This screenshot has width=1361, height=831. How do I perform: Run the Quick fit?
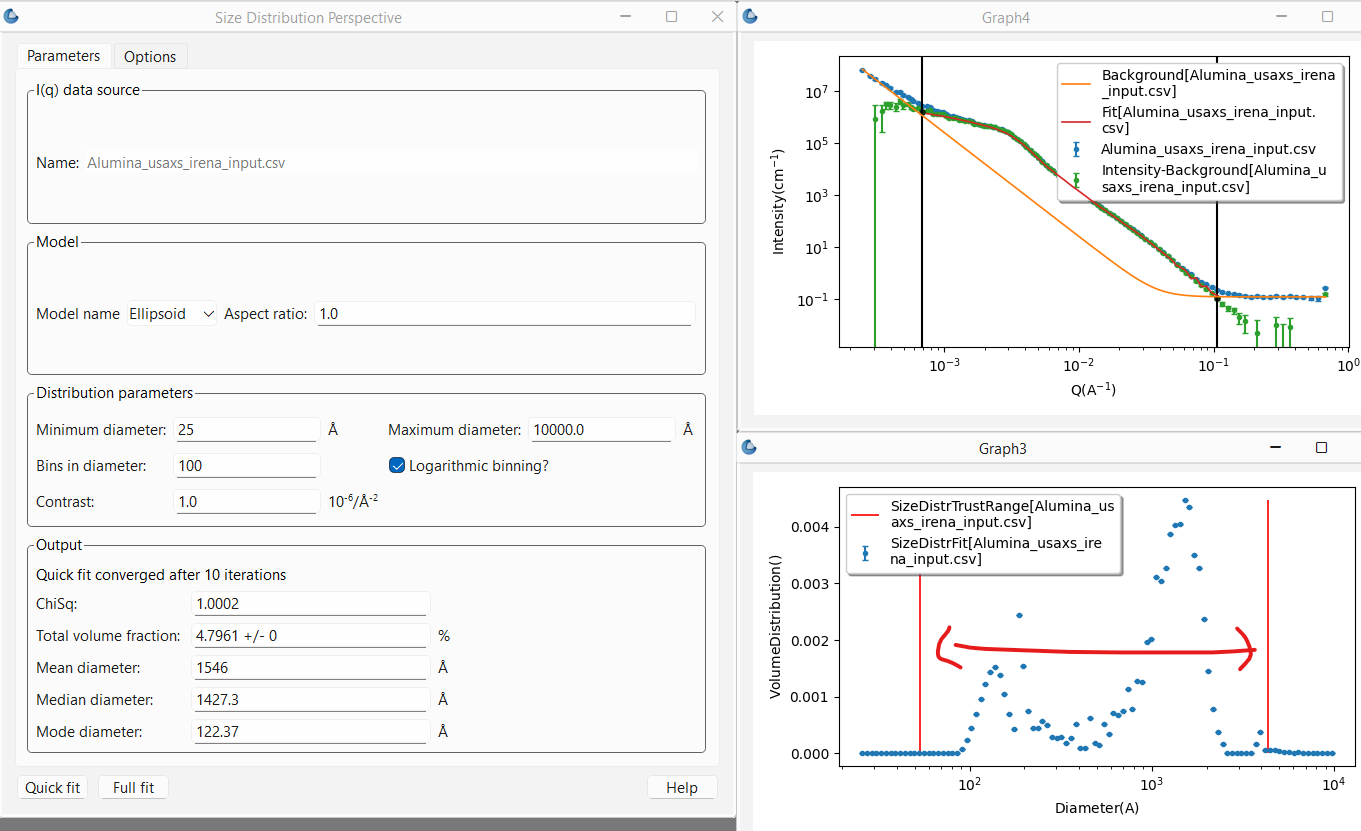click(53, 788)
